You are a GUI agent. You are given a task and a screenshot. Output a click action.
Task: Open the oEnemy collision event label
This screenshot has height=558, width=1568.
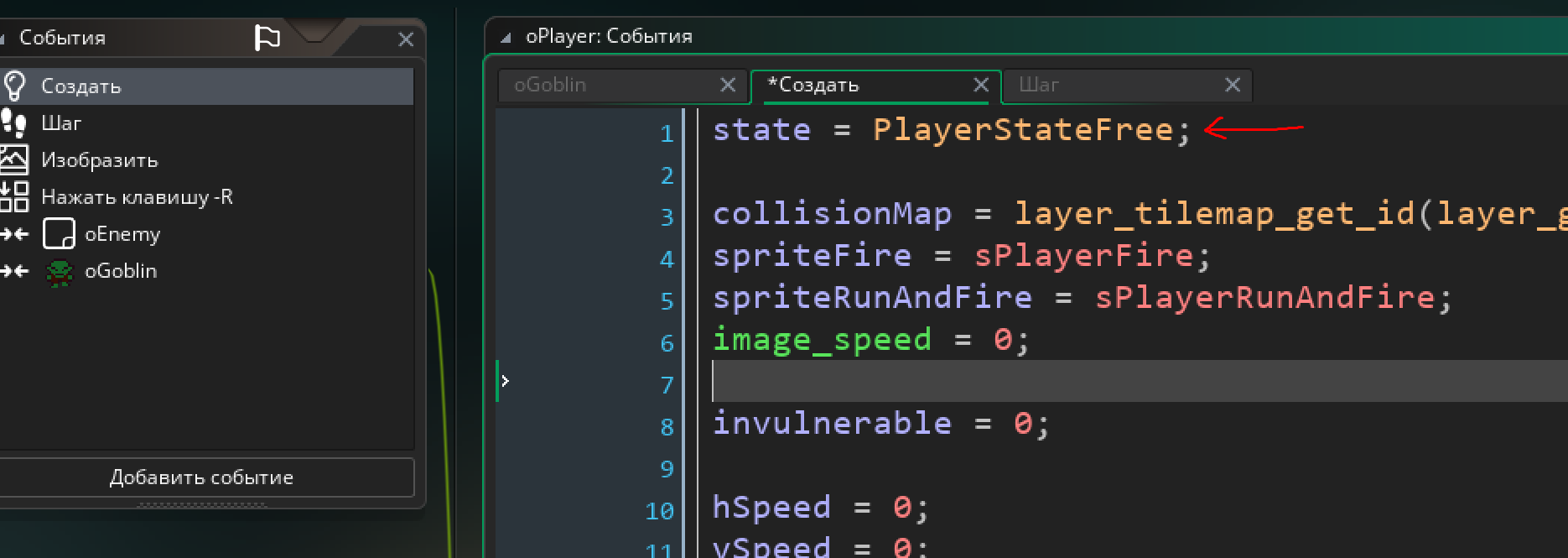click(x=122, y=234)
